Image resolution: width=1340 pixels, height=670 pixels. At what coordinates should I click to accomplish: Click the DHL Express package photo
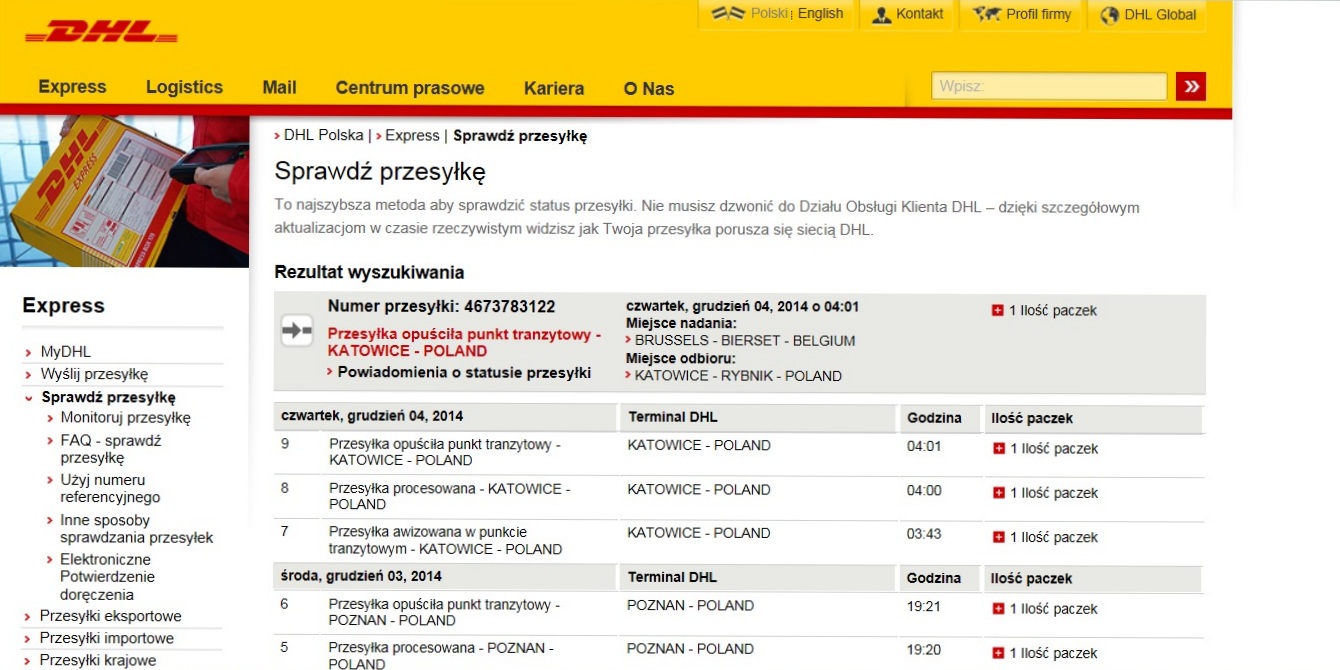(x=124, y=191)
